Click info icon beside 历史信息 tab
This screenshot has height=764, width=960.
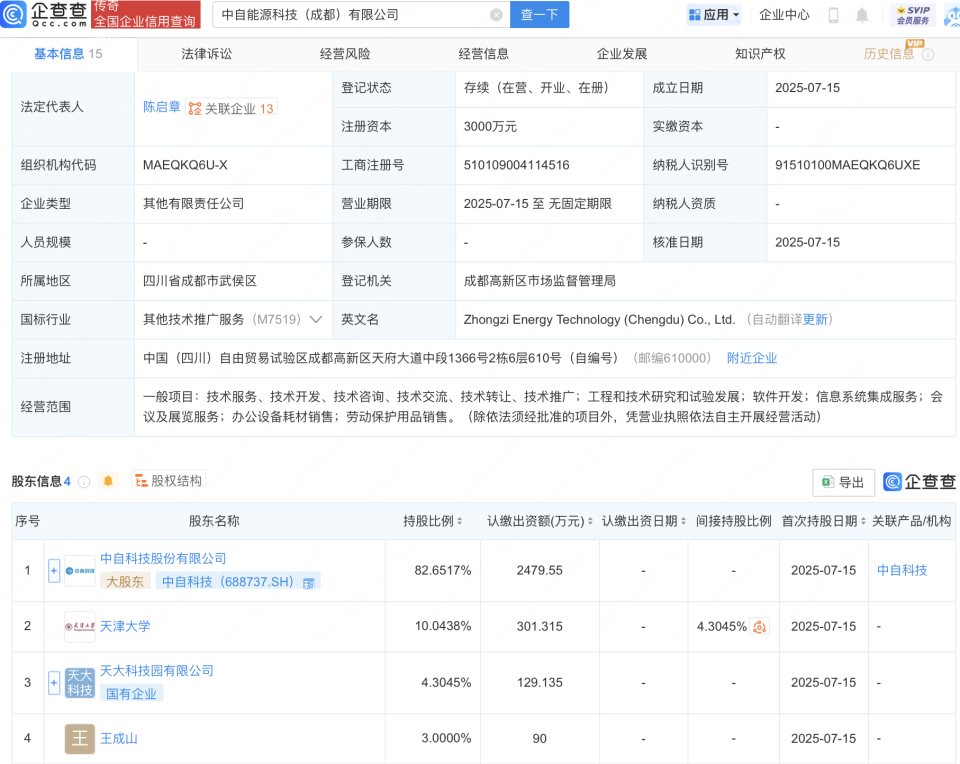tap(928, 54)
